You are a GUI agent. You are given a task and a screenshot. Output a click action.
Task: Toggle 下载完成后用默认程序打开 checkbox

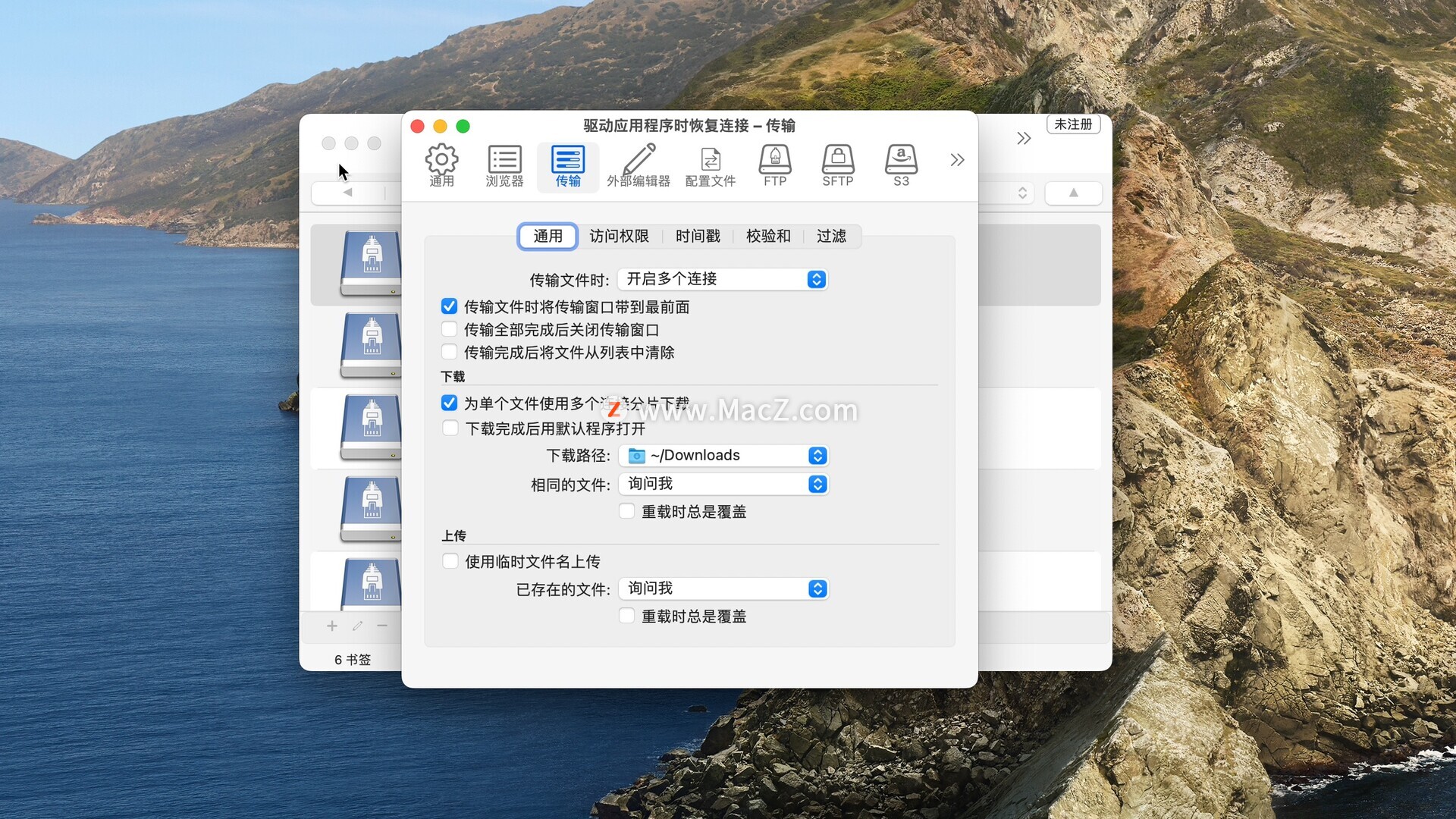coord(450,428)
